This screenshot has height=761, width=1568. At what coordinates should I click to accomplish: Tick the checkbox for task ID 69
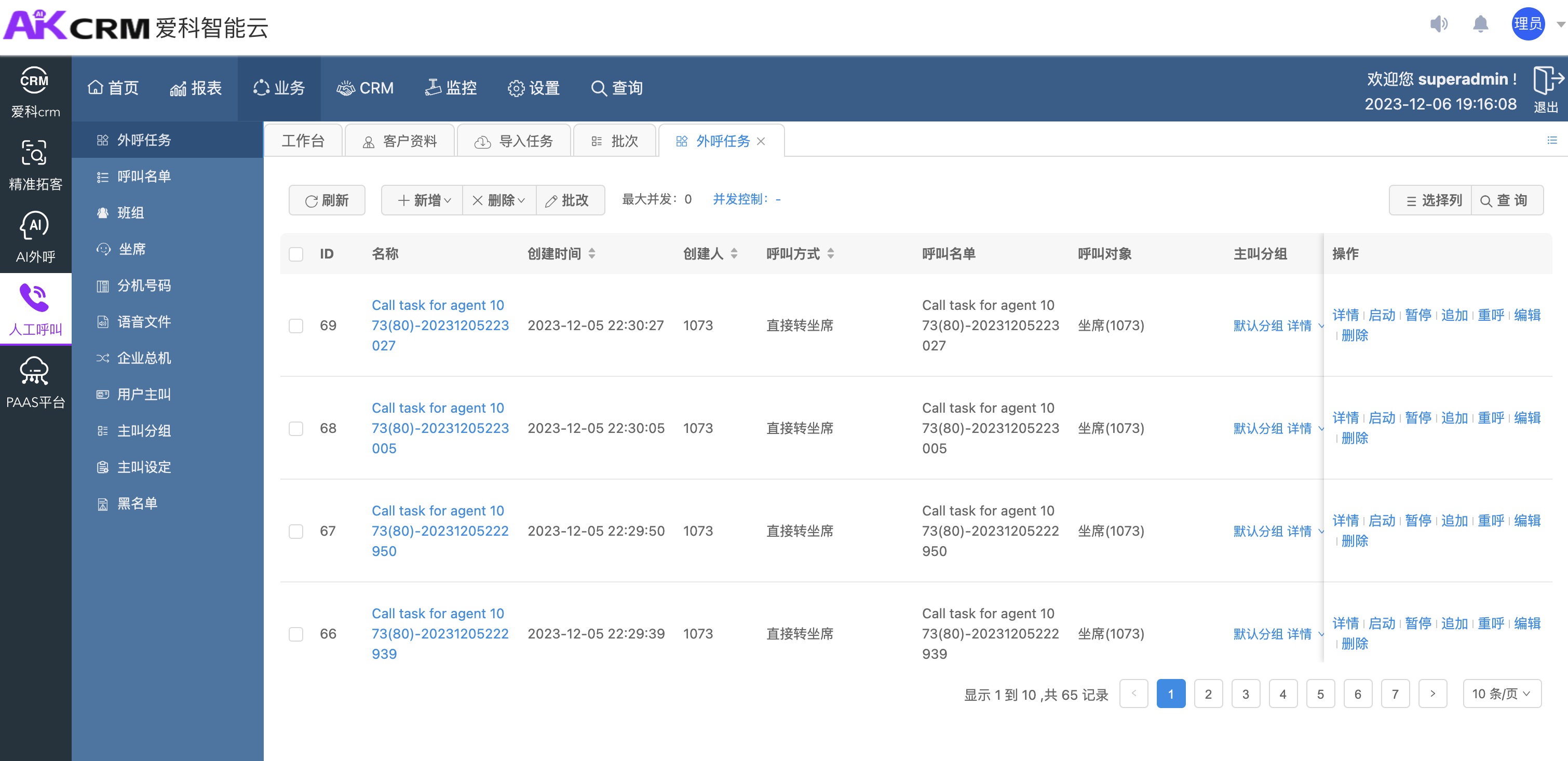(296, 325)
